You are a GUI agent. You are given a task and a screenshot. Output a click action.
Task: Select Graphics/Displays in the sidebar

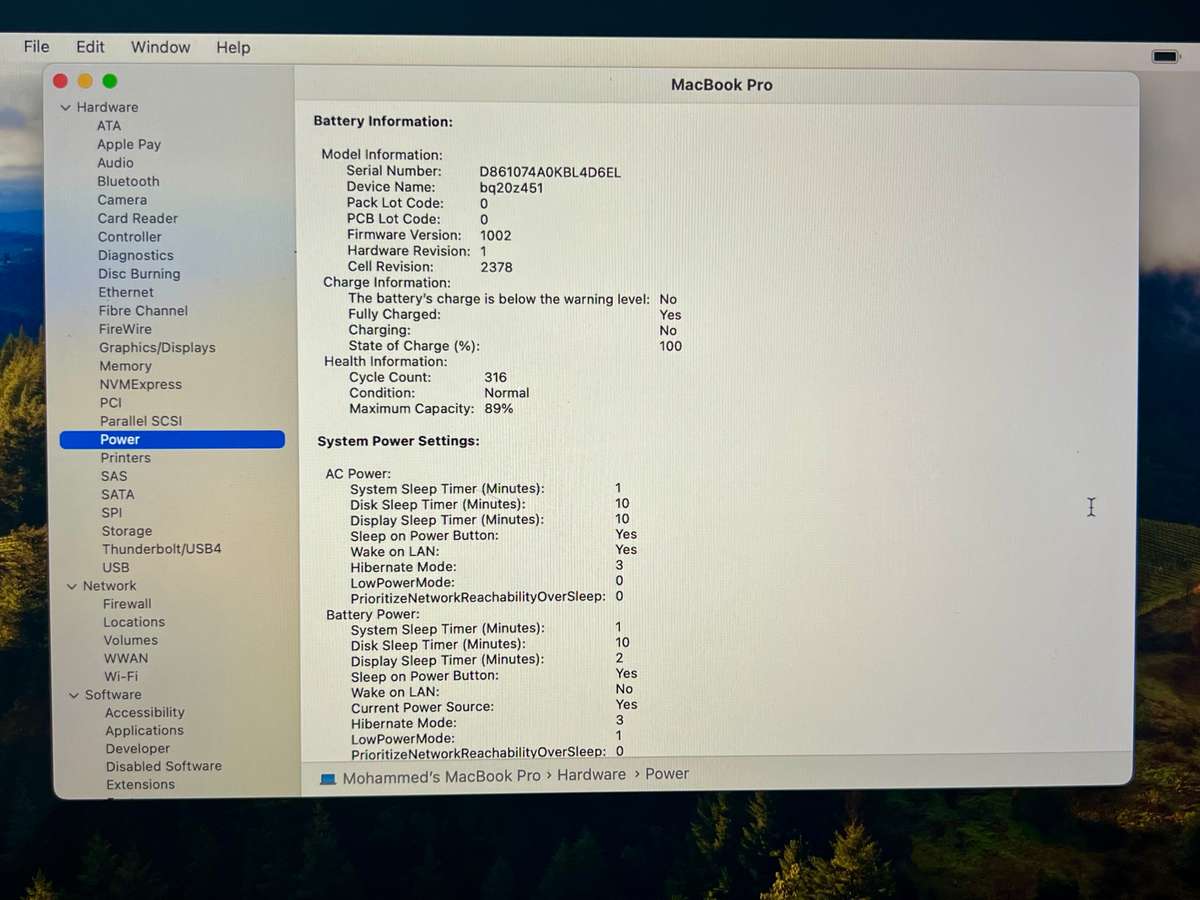coord(157,348)
